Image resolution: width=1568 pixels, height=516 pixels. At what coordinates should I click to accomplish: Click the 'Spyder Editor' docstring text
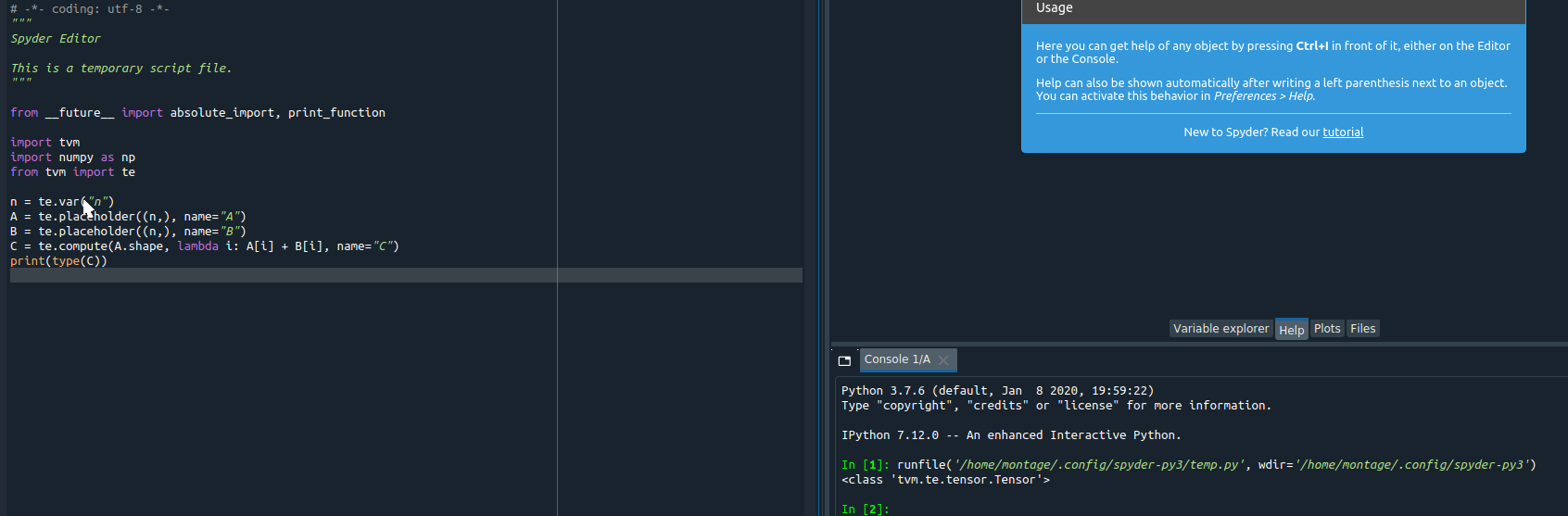(x=56, y=39)
